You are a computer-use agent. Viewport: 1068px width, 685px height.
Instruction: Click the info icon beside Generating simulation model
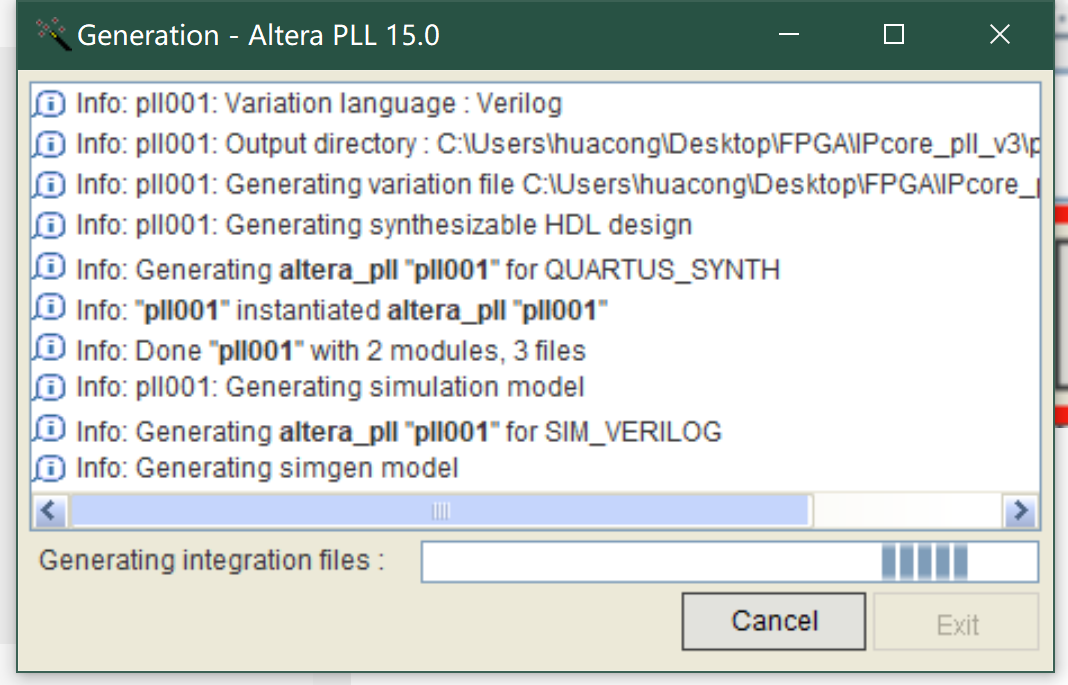(x=50, y=387)
